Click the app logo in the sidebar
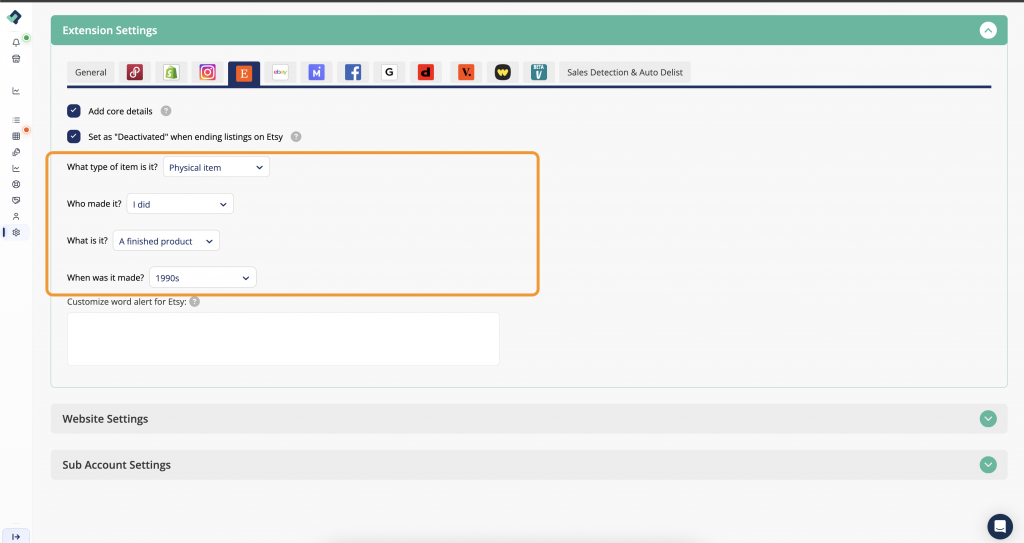Screen dimensions: 1024x543 [14, 17]
